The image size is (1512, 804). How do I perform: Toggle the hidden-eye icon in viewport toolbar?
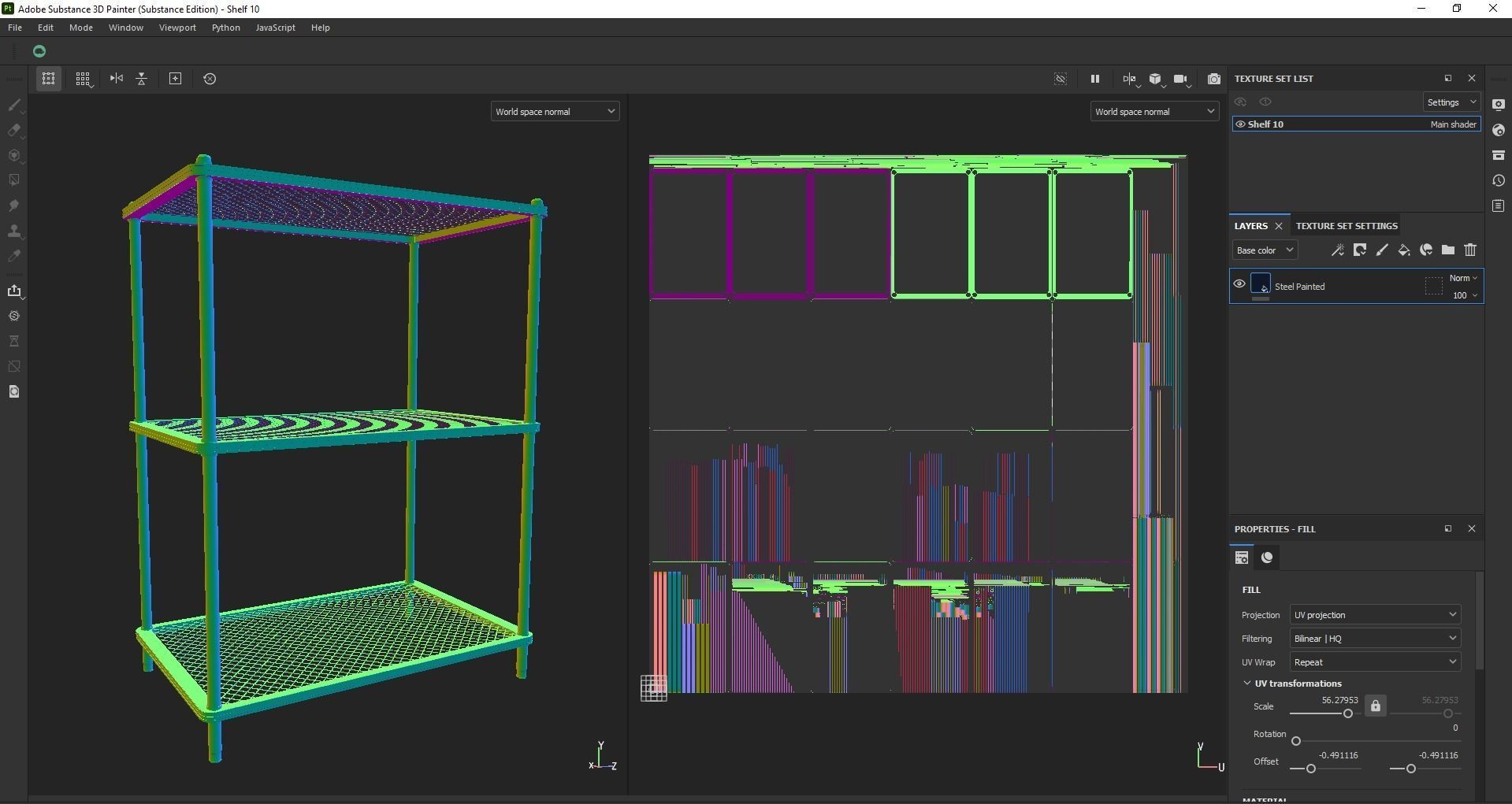[1061, 79]
